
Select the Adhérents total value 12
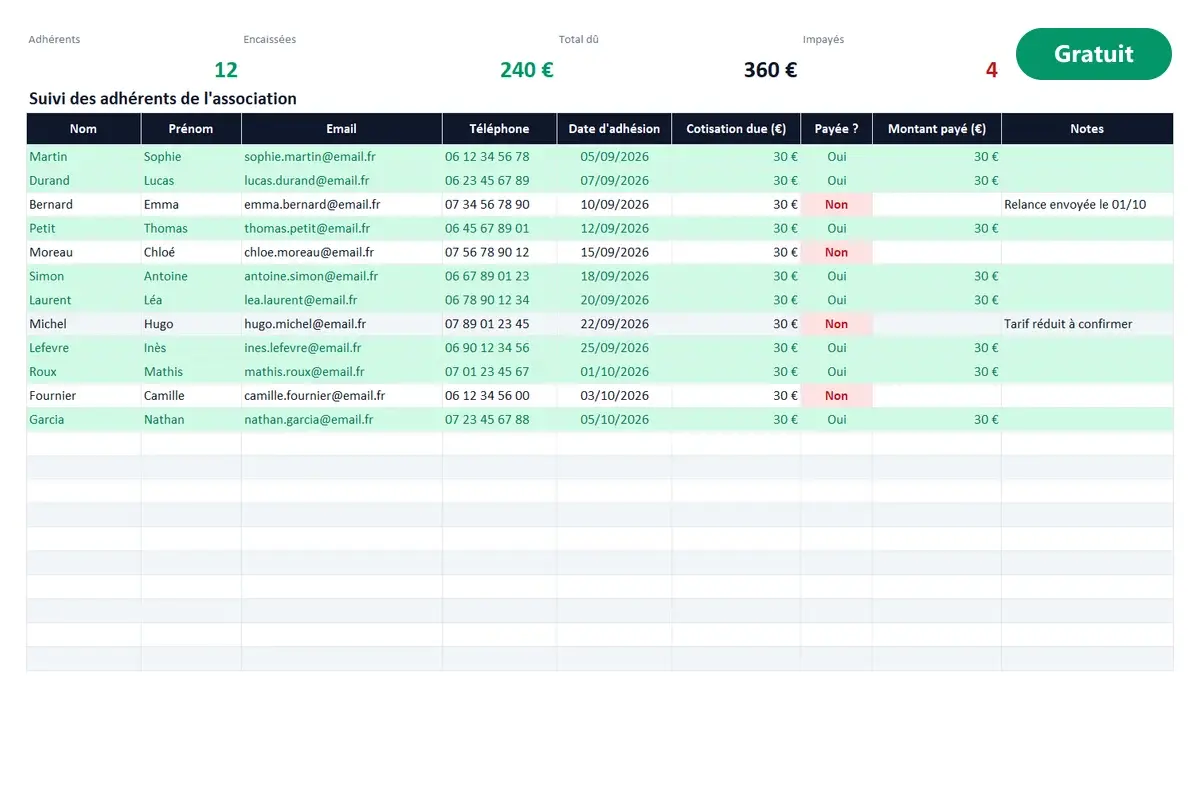(226, 70)
